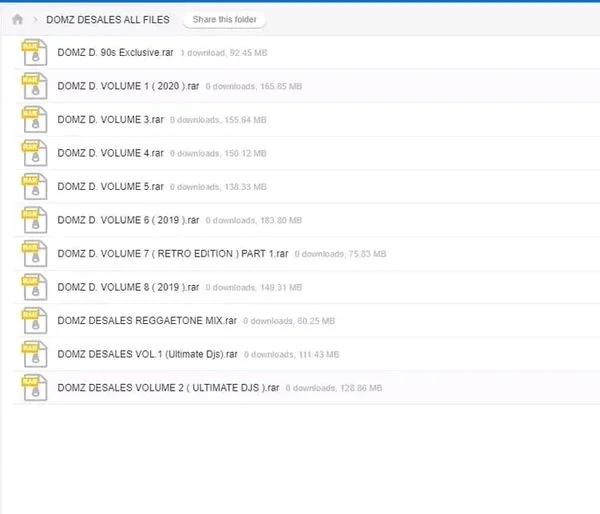
Task: Click '0 downloads, 155.64 MB' text
Action: pos(218,120)
